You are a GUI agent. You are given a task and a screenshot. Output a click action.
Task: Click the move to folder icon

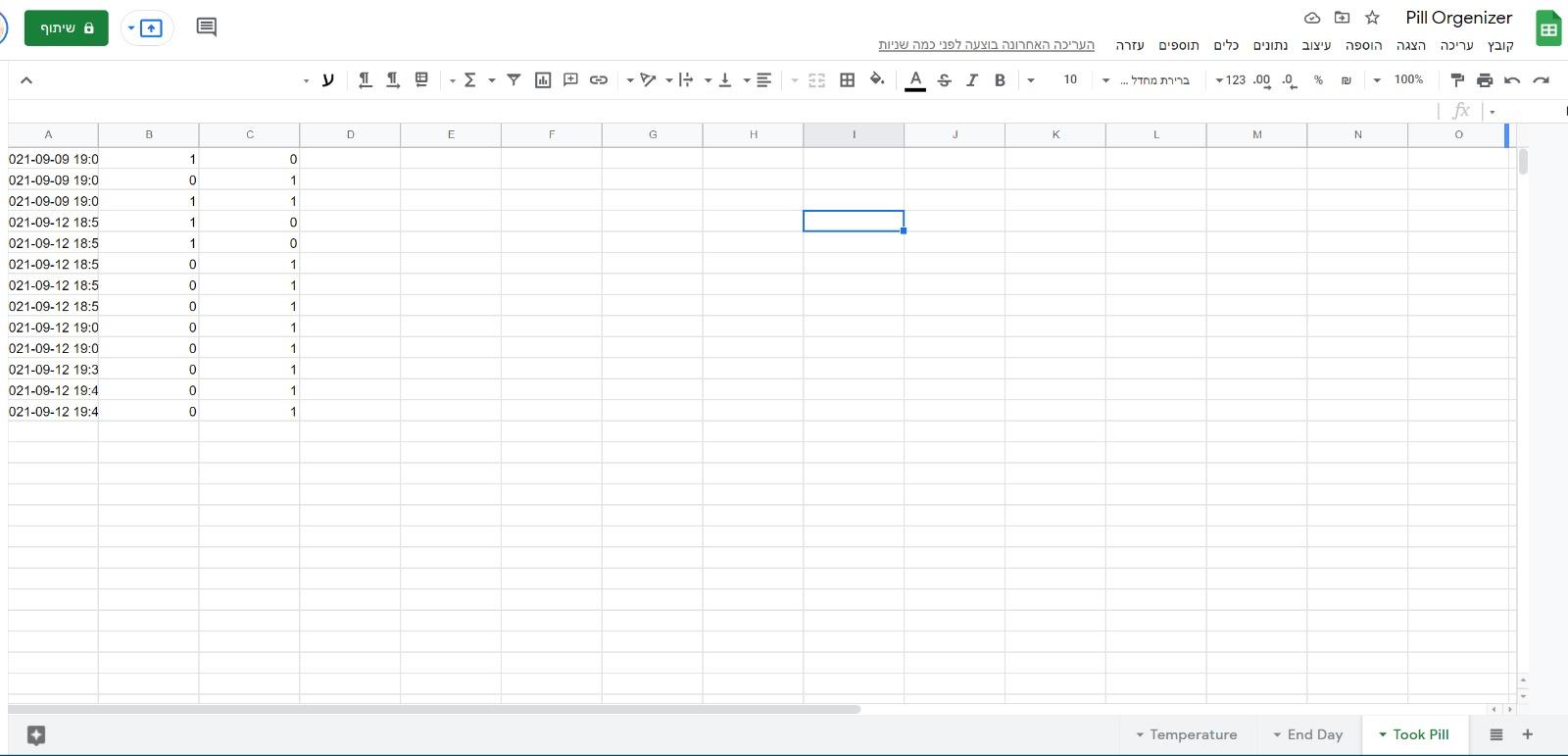tap(1342, 18)
